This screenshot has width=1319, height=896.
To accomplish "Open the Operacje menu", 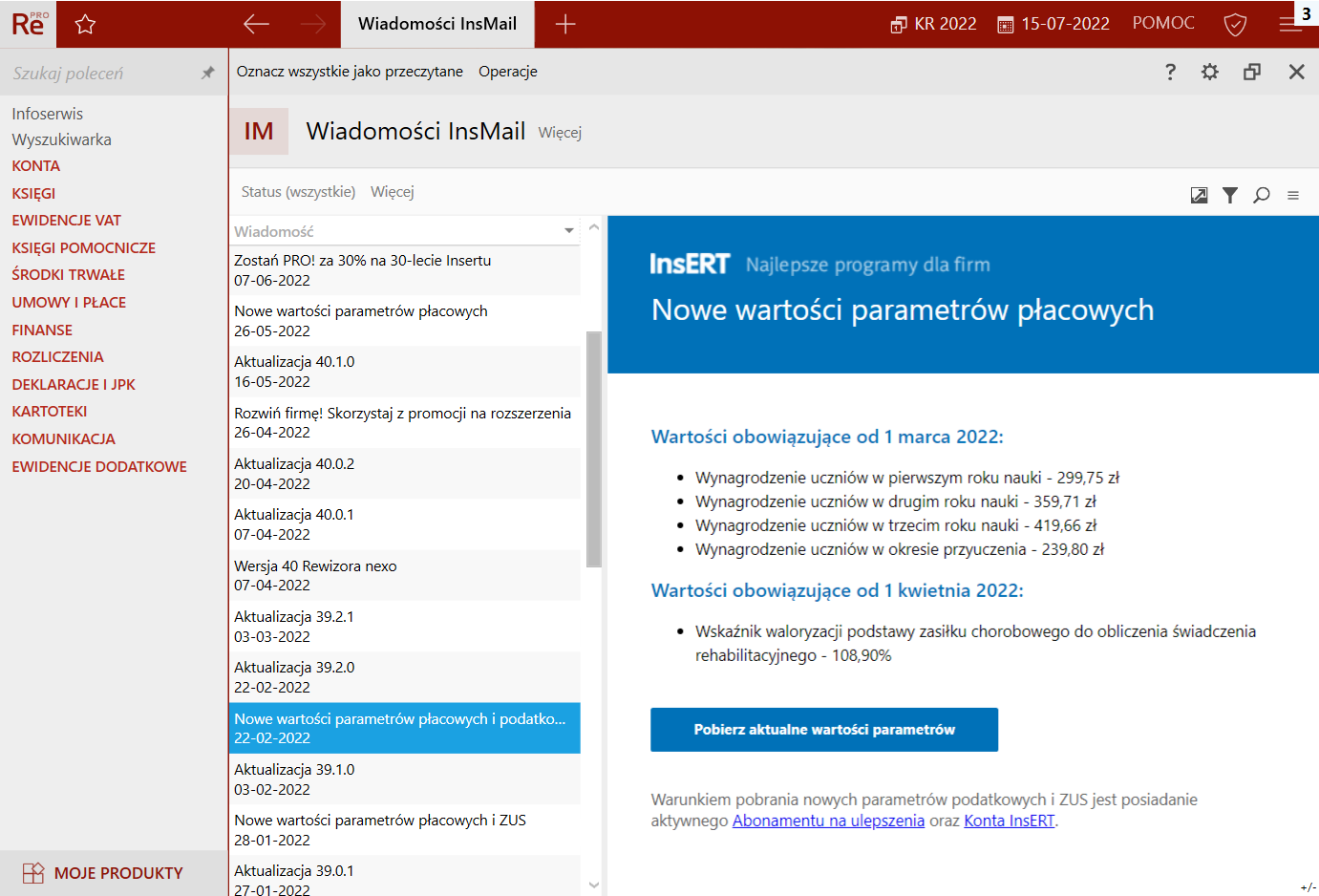I will coord(508,72).
